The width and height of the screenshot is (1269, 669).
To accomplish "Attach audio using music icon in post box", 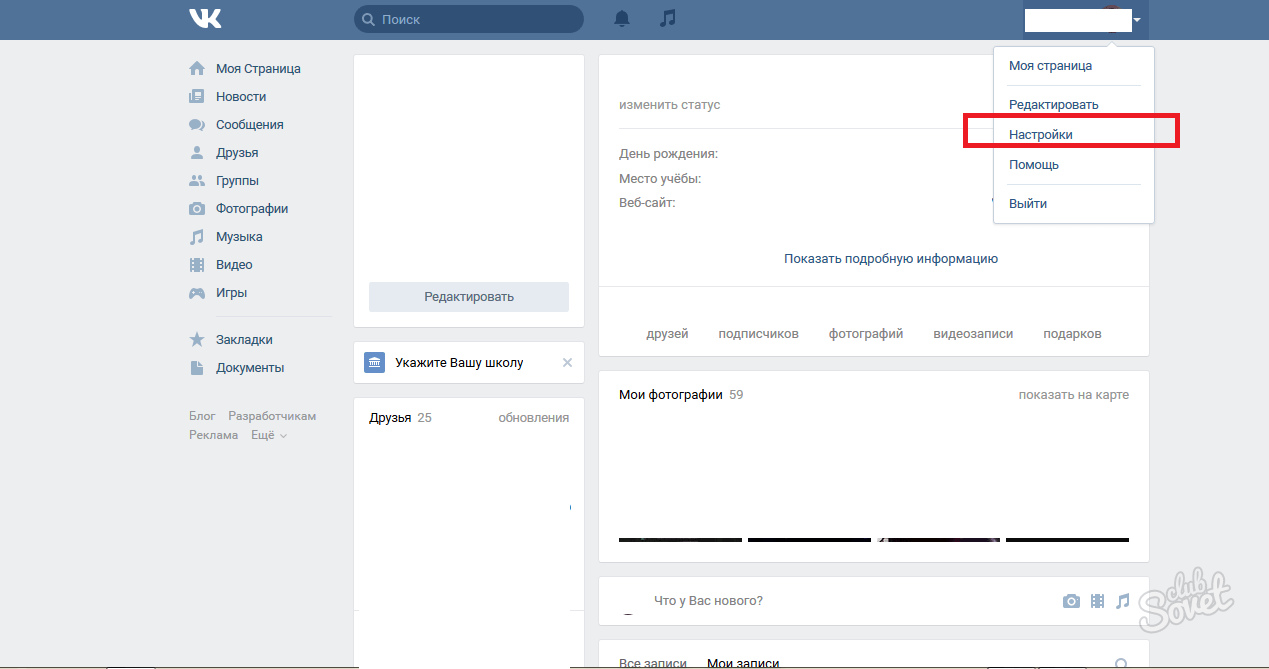I will pos(1123,601).
